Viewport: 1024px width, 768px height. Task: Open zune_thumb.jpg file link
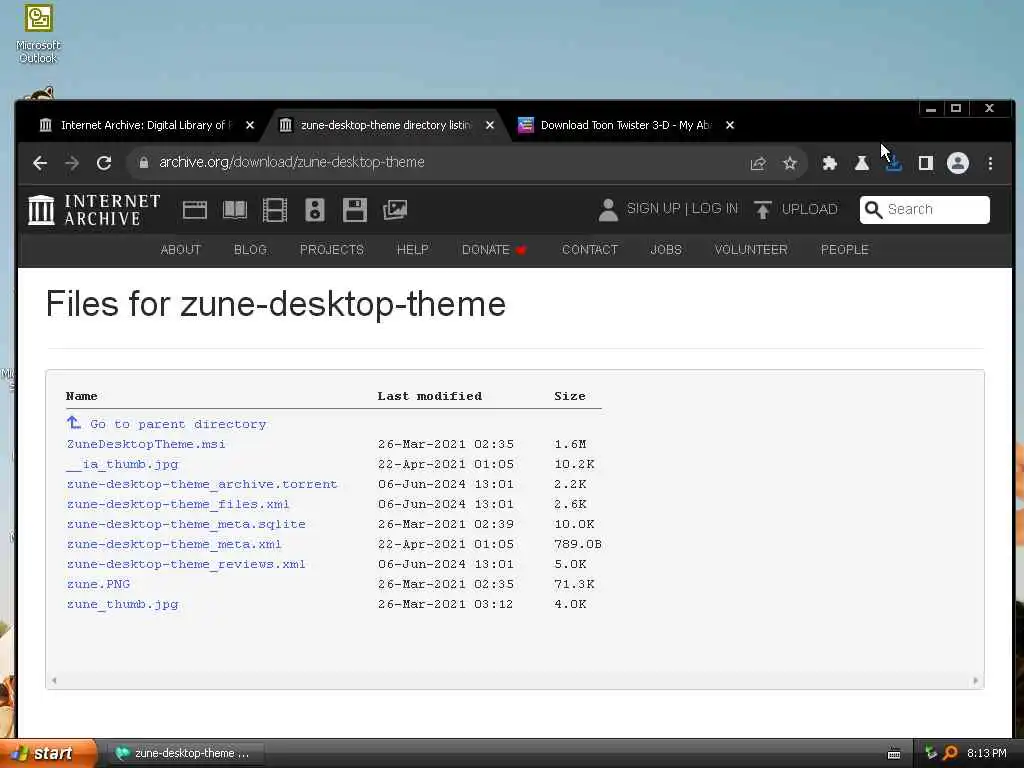click(x=122, y=604)
